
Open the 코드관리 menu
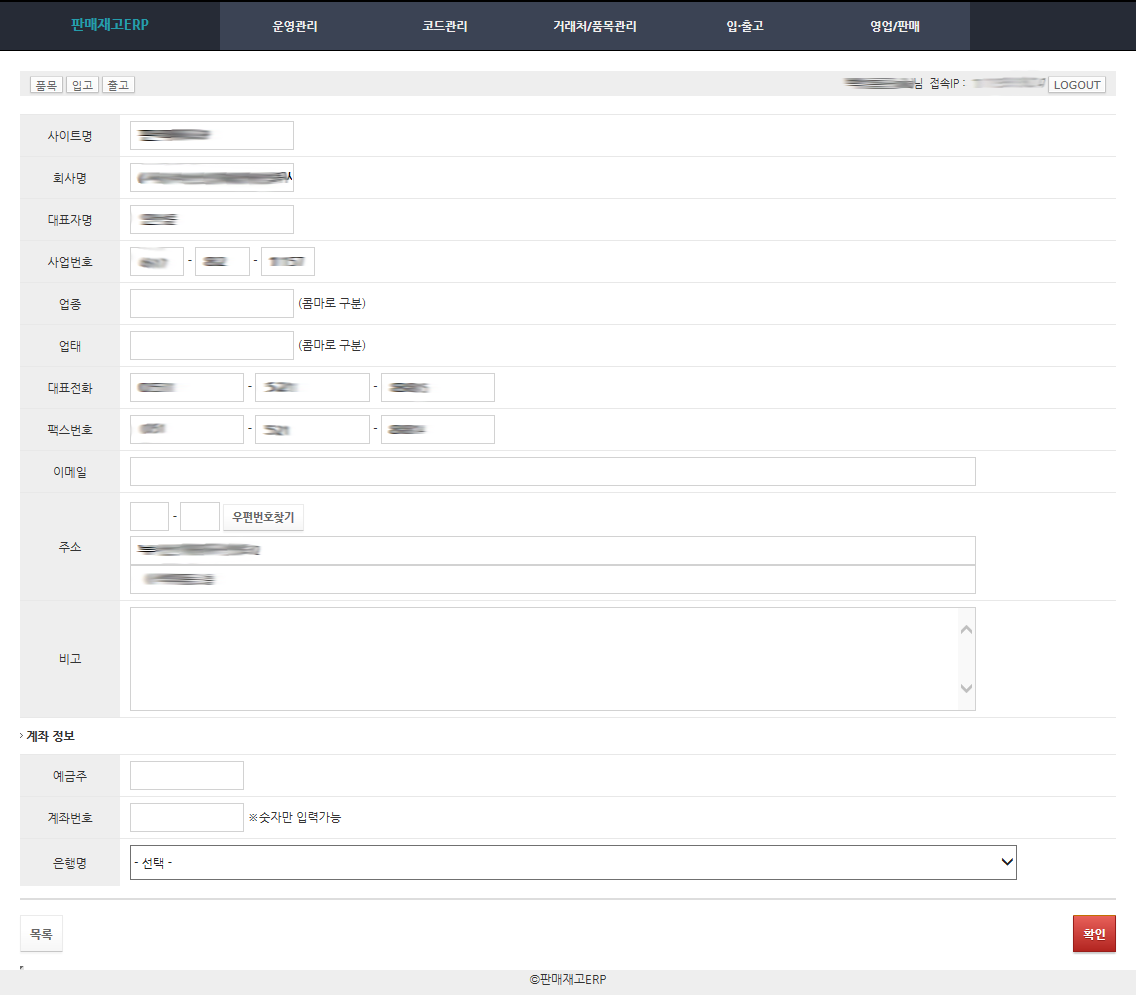445,27
